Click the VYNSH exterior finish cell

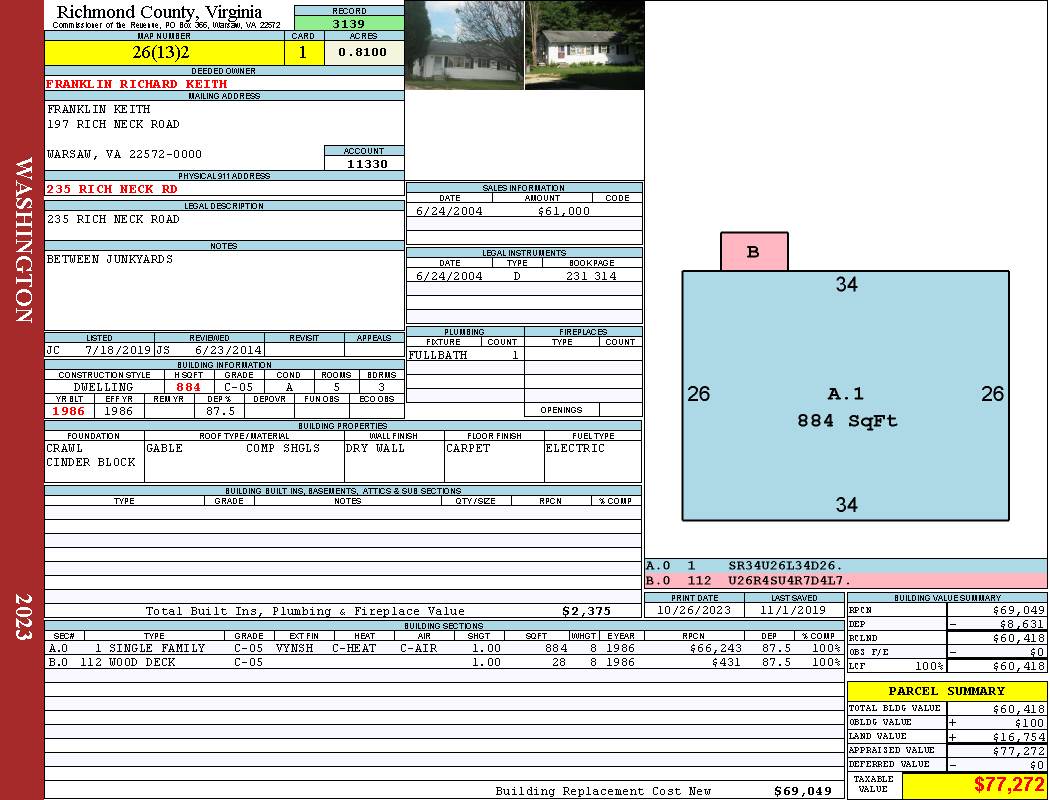point(295,648)
